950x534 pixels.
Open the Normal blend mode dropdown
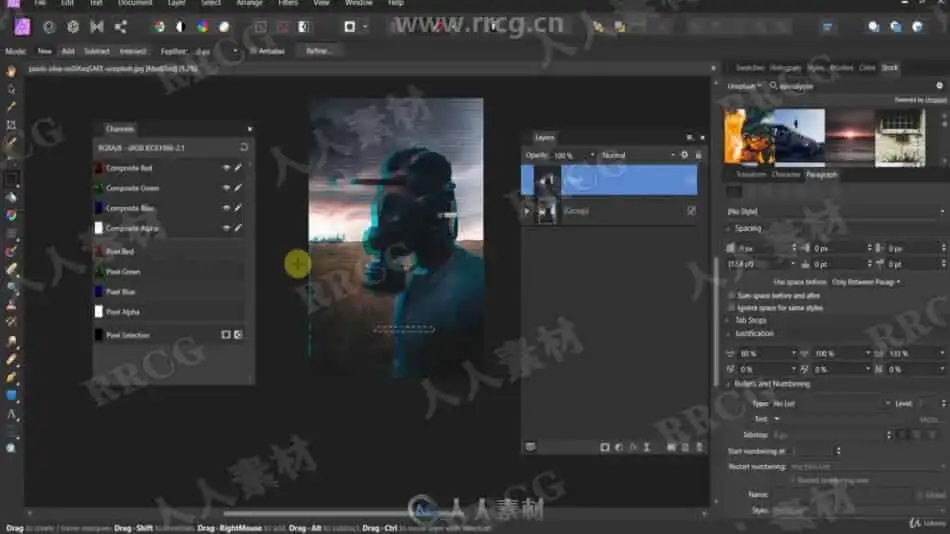(638, 155)
